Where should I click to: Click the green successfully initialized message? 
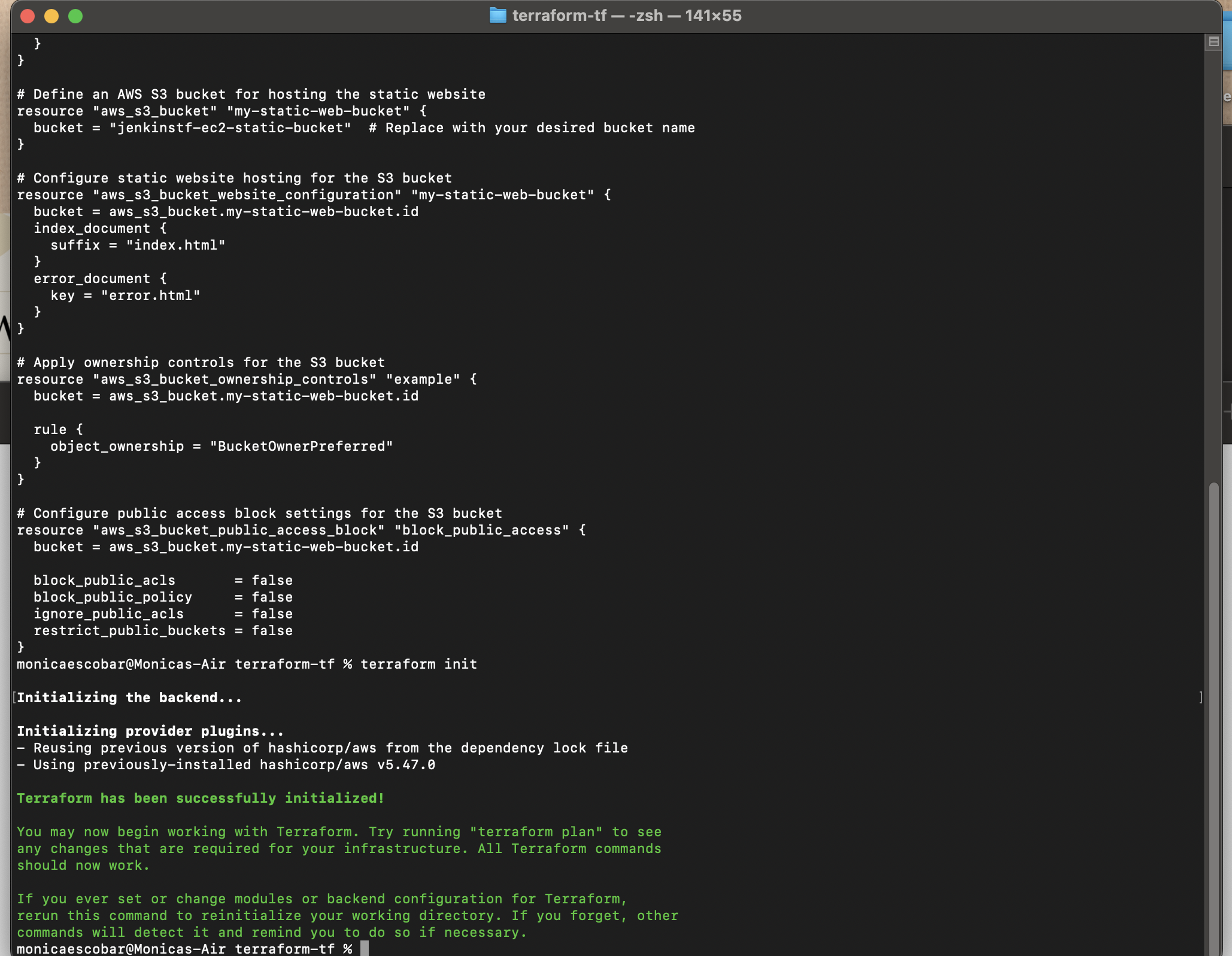click(200, 799)
